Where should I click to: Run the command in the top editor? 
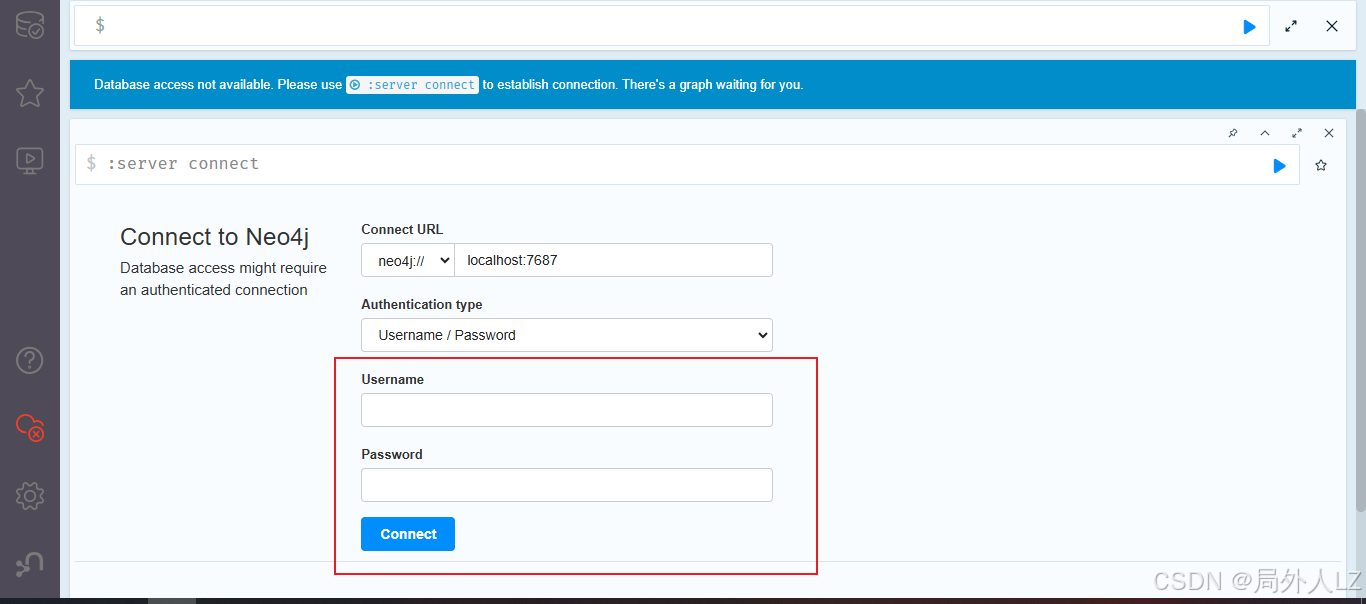coord(1249,27)
